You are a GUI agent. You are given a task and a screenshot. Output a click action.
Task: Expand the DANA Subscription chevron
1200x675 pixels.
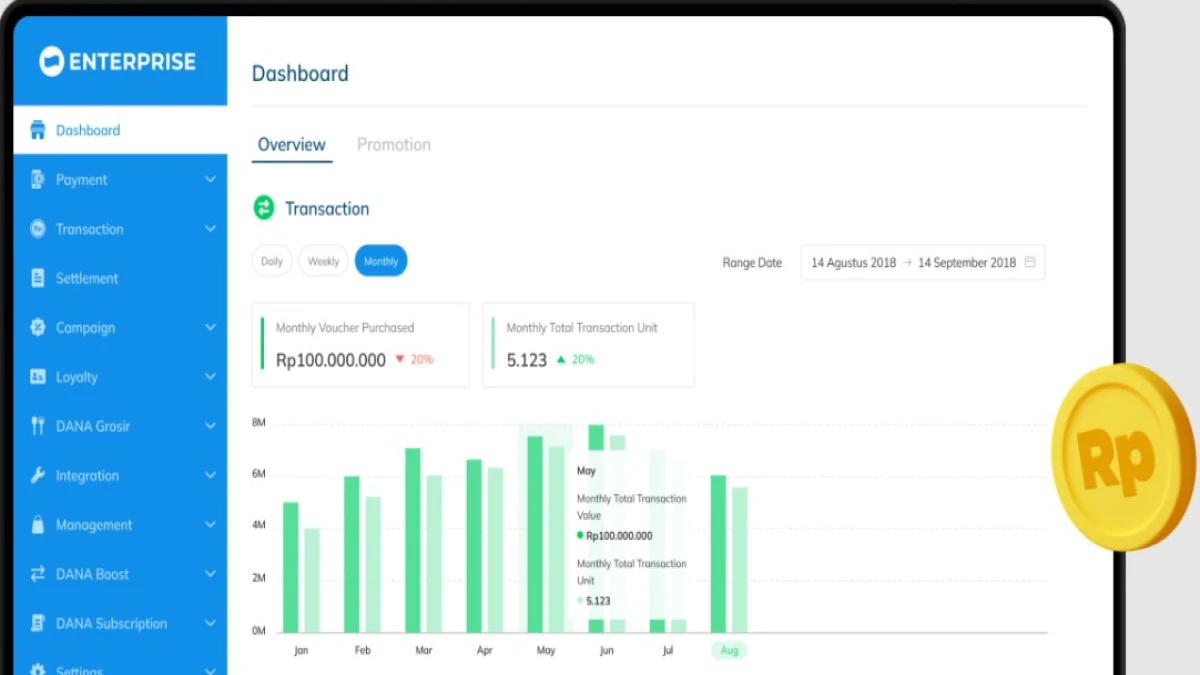[x=210, y=623]
